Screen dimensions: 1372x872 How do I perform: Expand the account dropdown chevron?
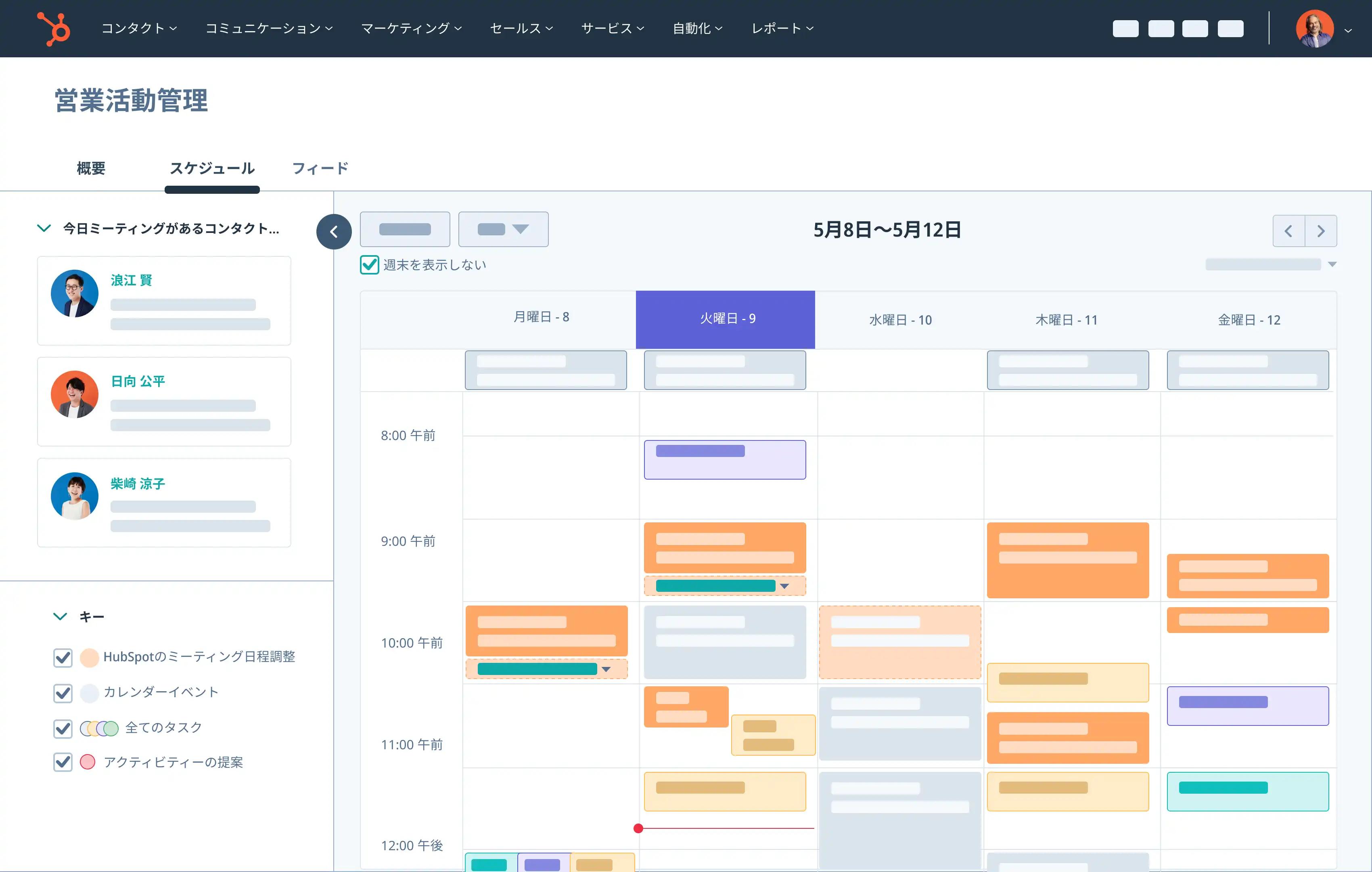click(x=1348, y=31)
